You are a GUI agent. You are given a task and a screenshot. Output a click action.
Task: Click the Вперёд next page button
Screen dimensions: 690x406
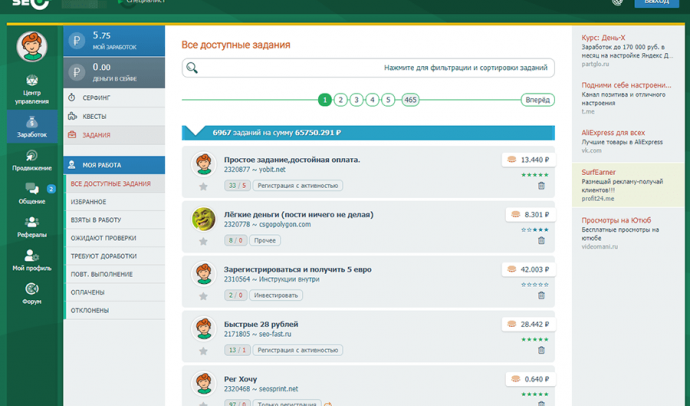click(537, 100)
